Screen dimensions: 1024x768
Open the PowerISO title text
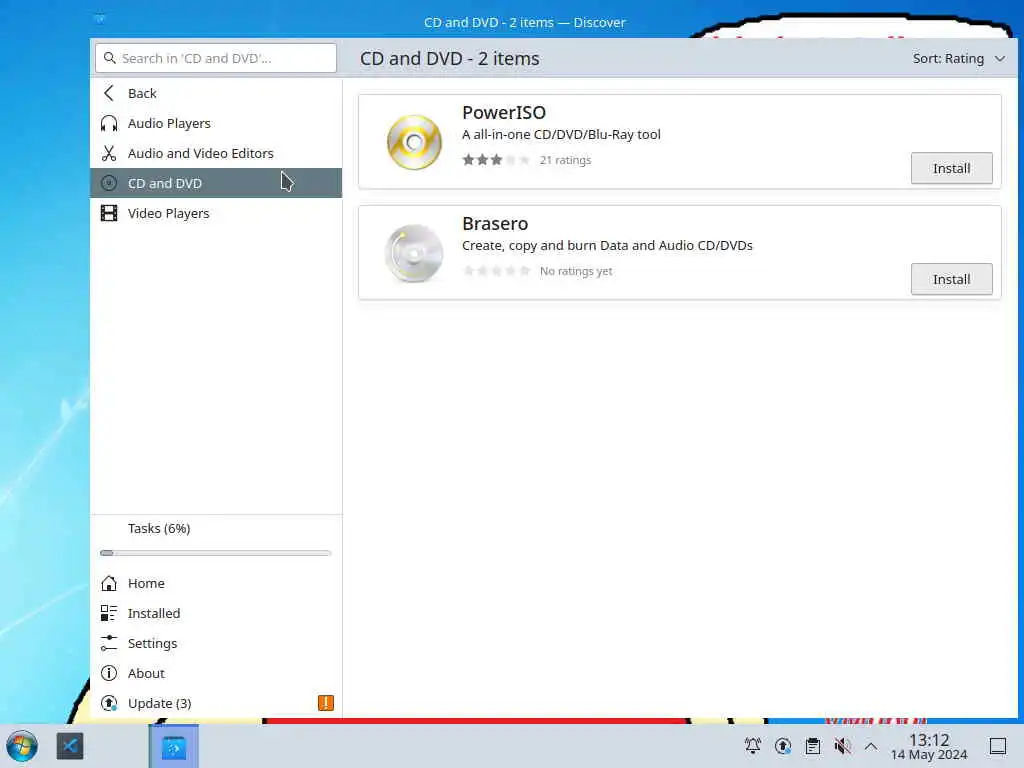504,112
